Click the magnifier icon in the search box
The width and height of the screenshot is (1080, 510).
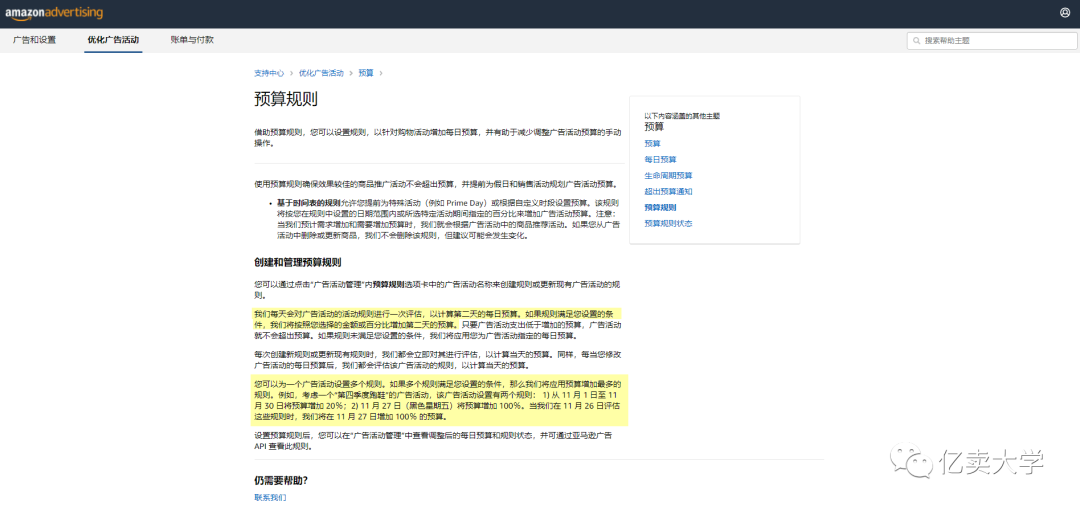(916, 41)
